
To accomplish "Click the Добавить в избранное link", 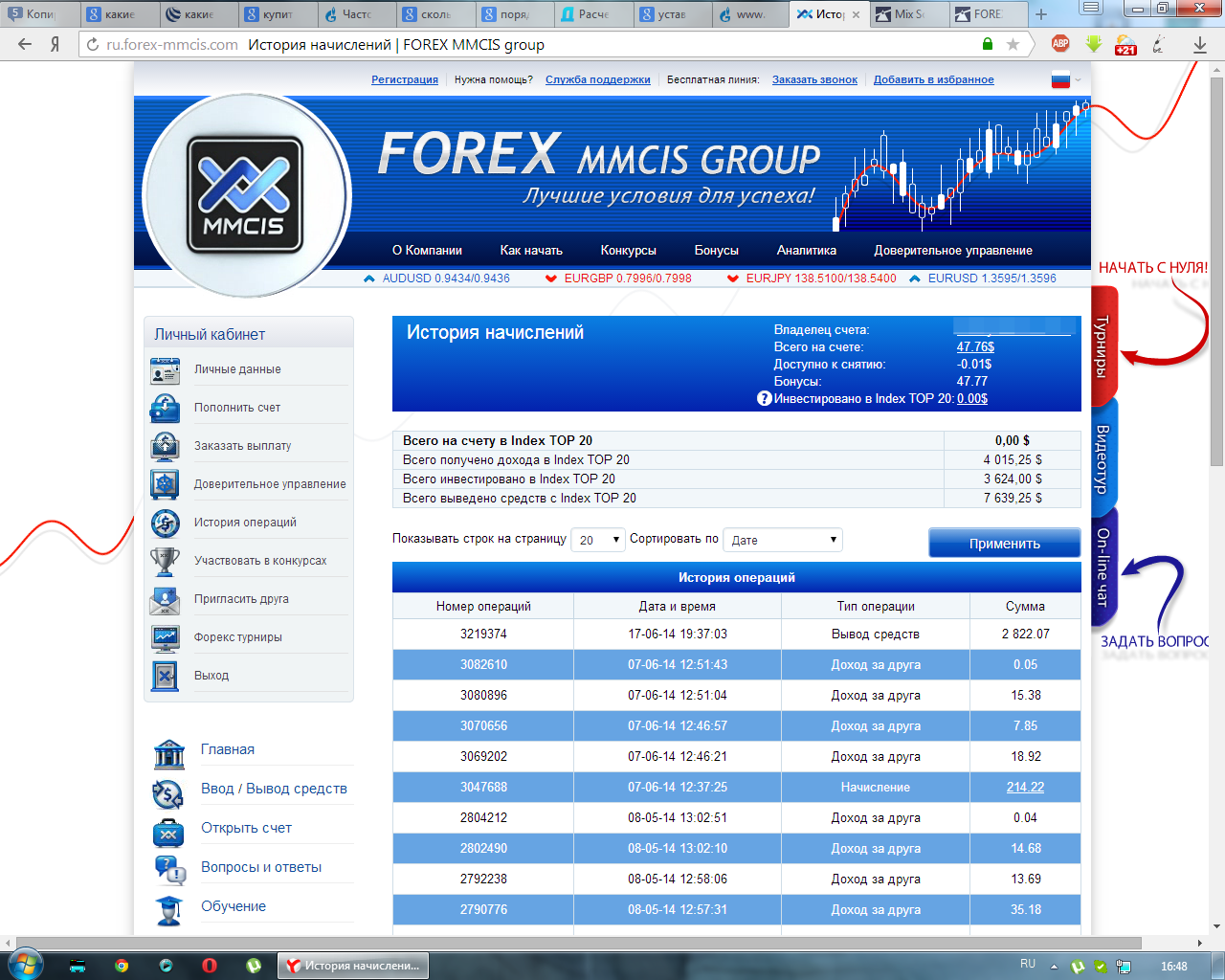I will point(933,79).
